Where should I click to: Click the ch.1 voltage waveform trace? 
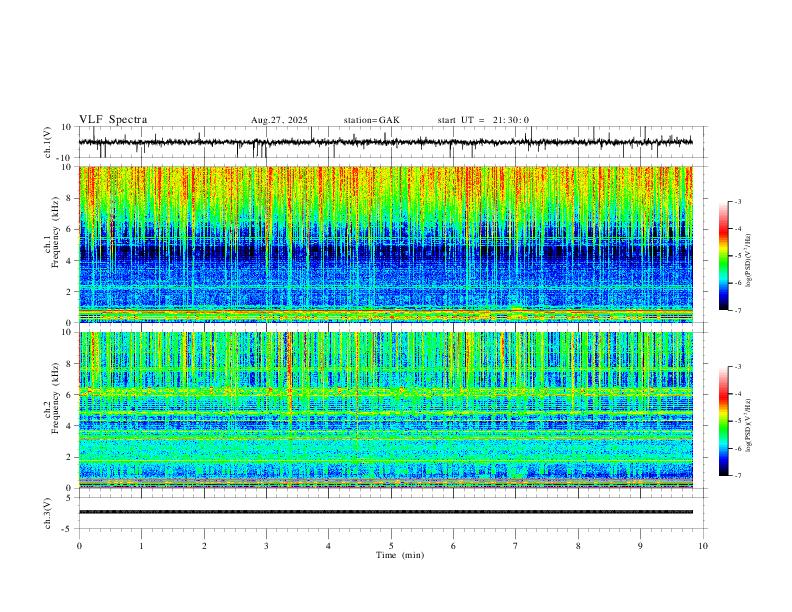click(x=385, y=142)
